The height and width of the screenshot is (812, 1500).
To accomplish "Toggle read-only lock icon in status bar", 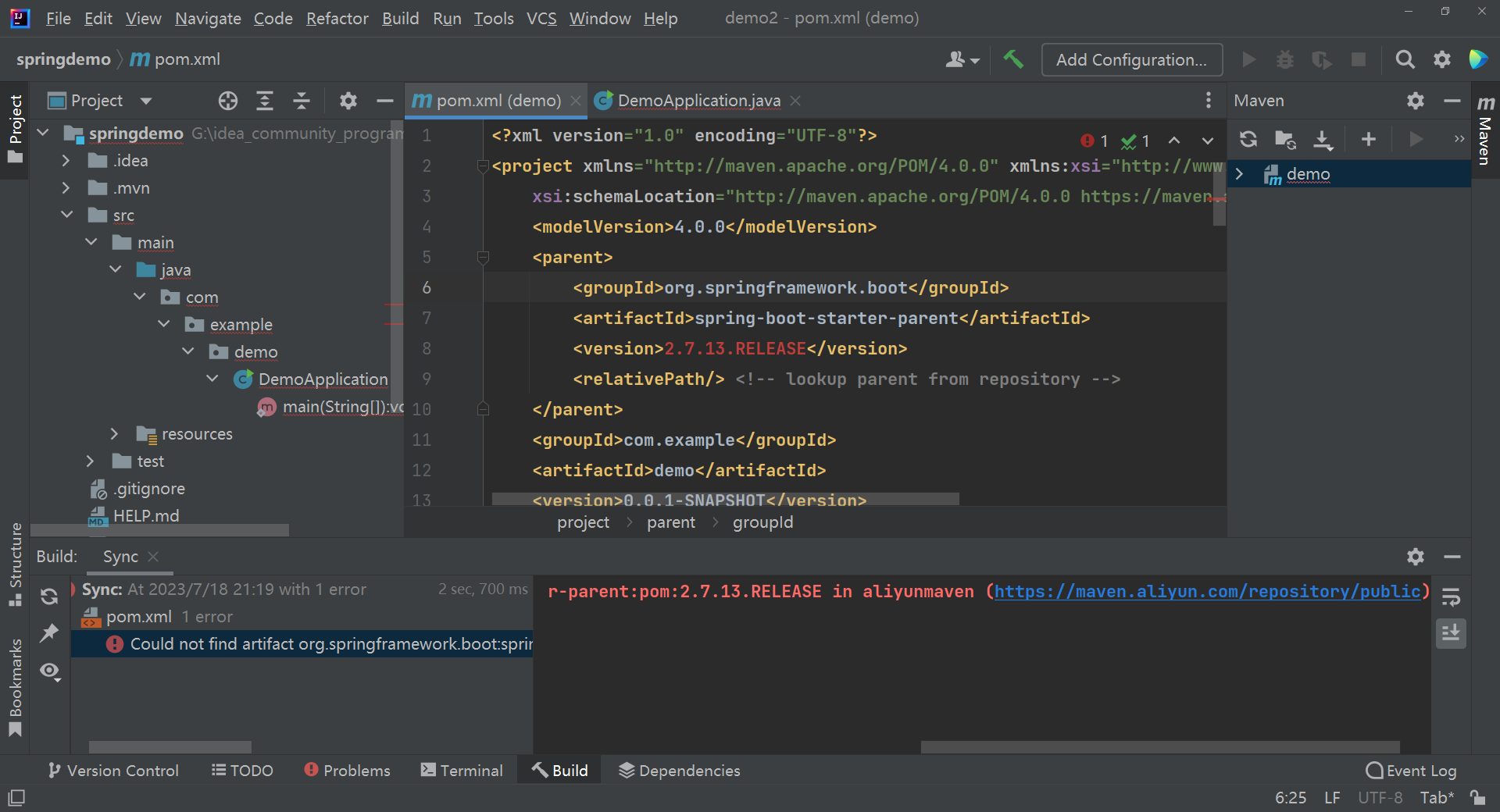I will [1477, 798].
